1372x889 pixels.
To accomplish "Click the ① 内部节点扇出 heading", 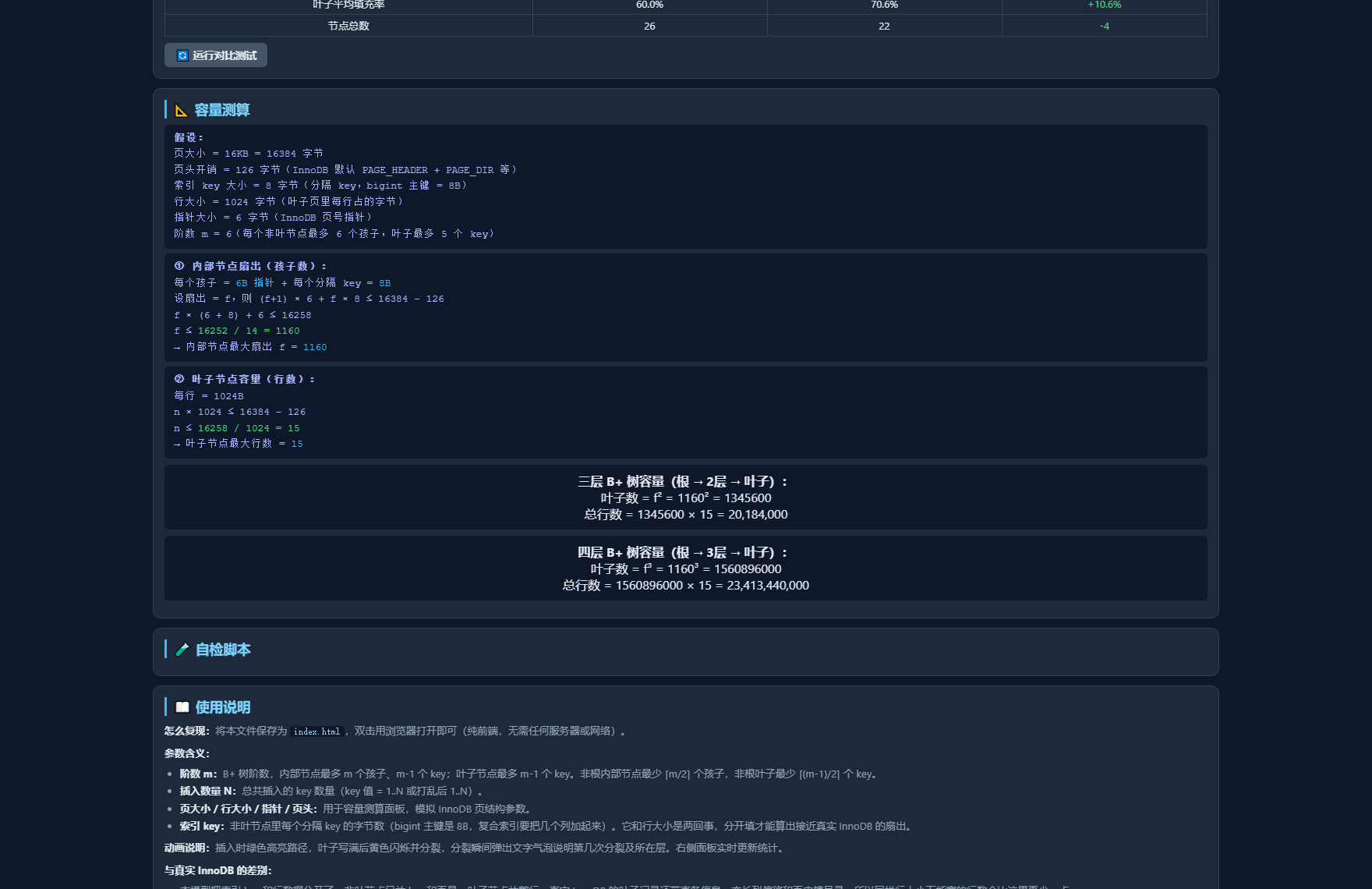I will click(x=251, y=266).
